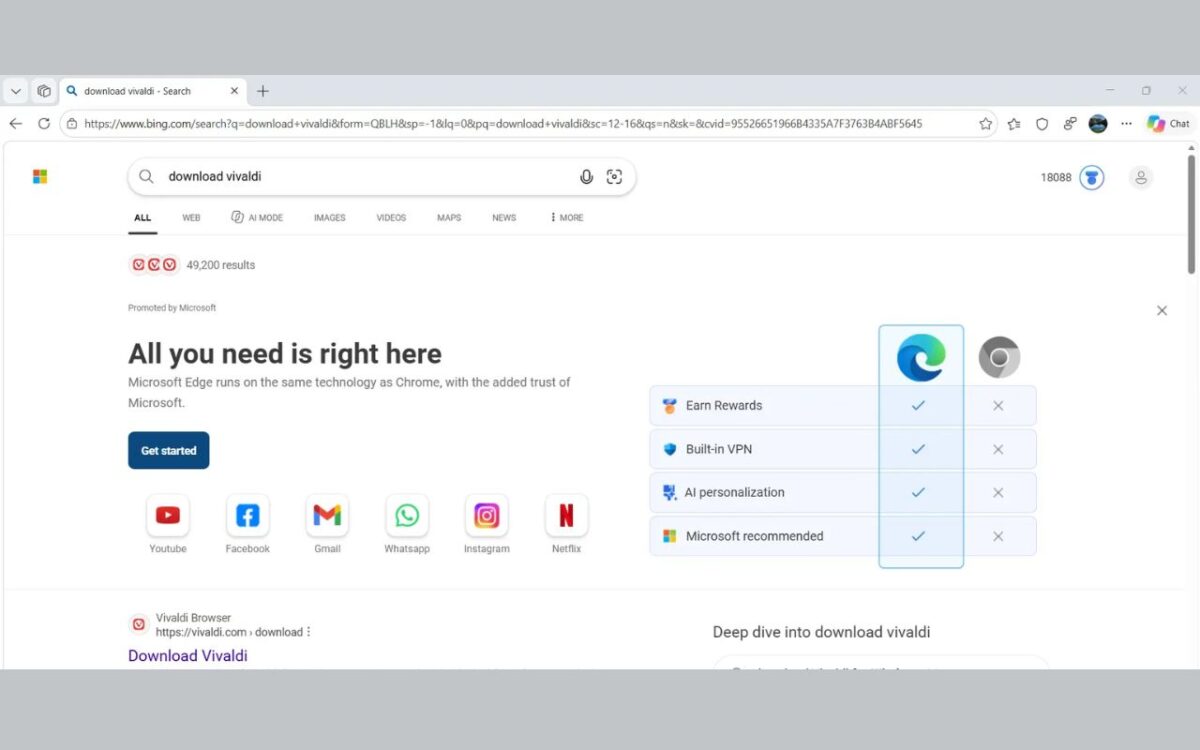Screen dimensions: 1200x750
Task: Switch to the WEB search tab
Action: [191, 218]
